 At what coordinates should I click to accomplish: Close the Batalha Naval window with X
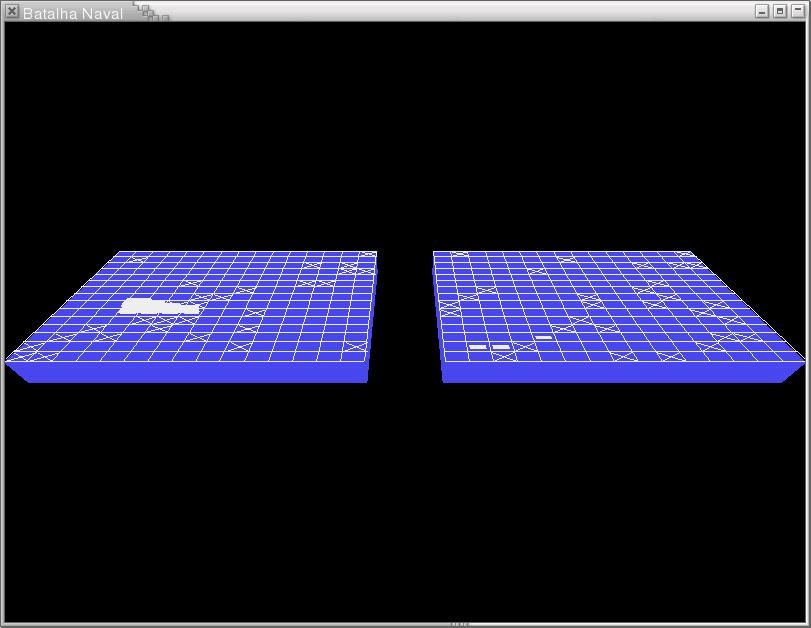tap(12, 11)
